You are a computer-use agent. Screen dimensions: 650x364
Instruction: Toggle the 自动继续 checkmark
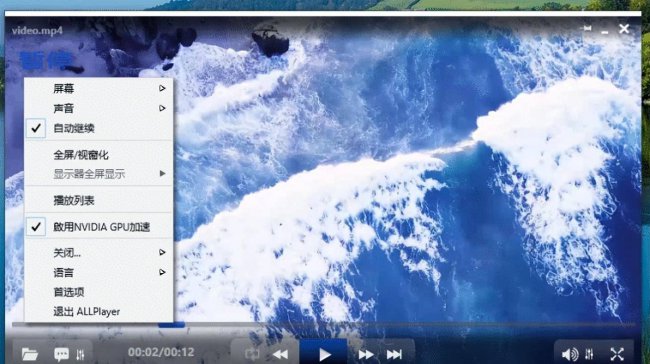pyautogui.click(x=36, y=128)
